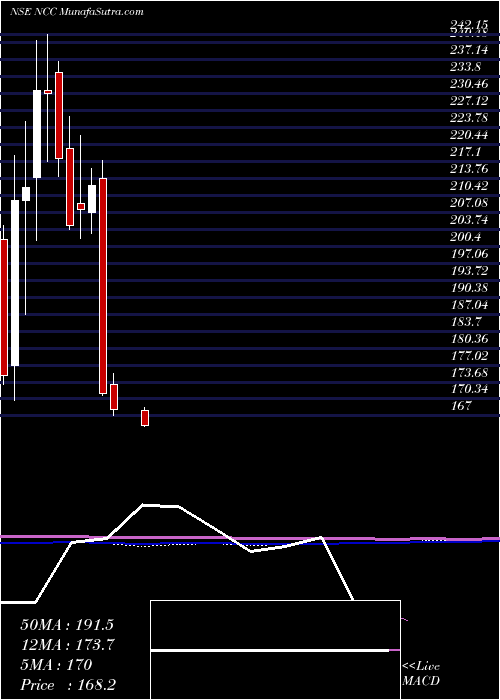
Task: Select the 233.8 price axis label
Action: coord(466,67)
